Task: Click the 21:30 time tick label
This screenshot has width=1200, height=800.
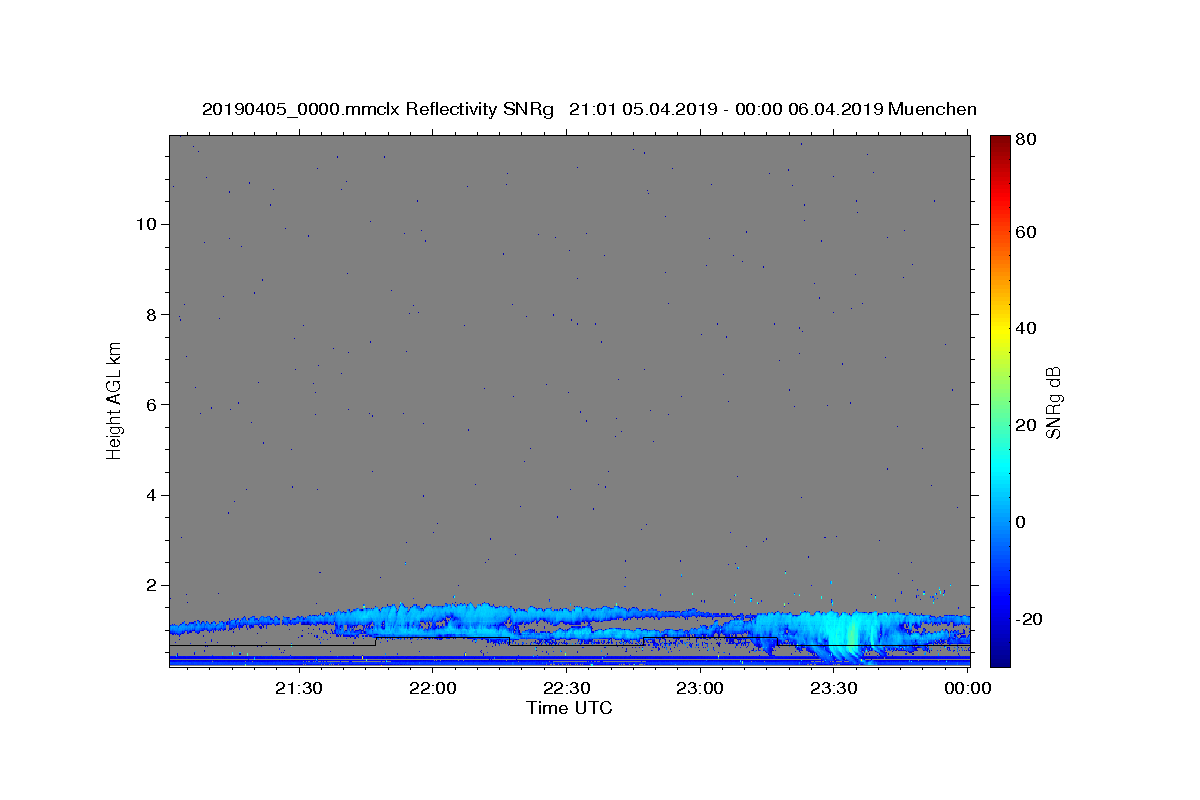Action: point(298,689)
